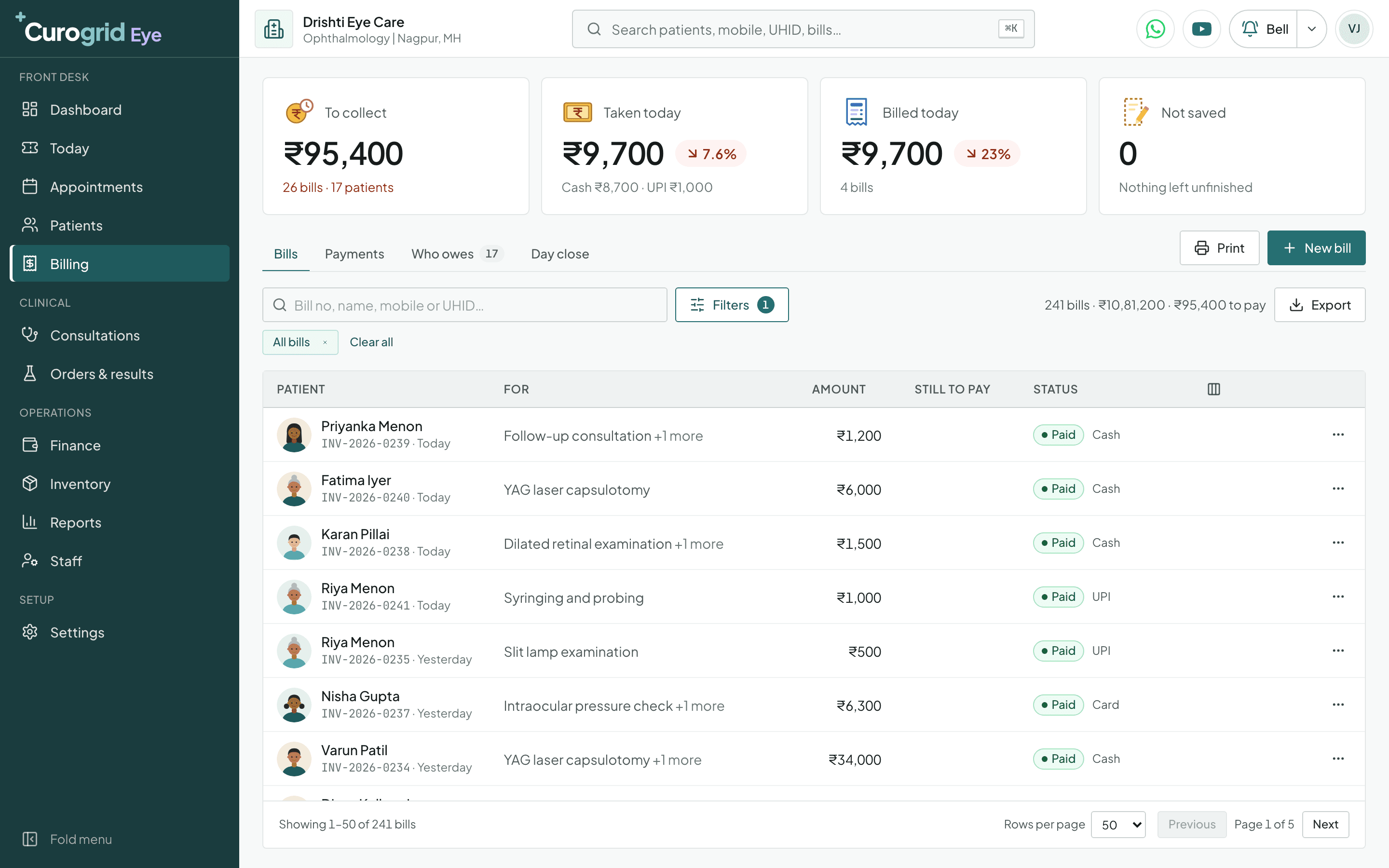1389x868 pixels.
Task: Open Patients in the sidebar
Action: 120,225
